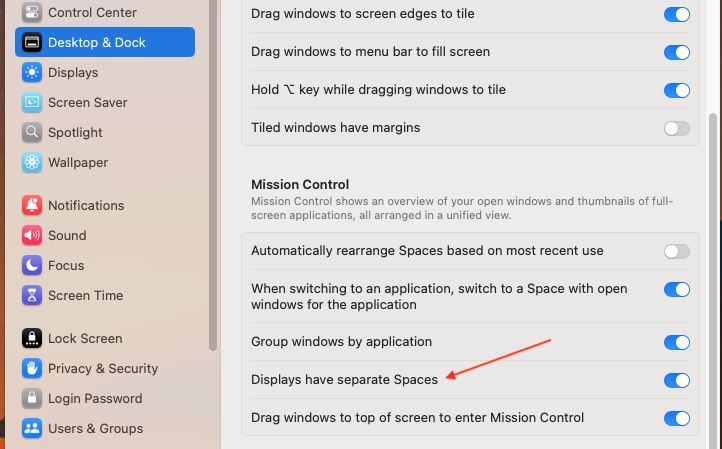Click the Mission Control section heading
The width and height of the screenshot is (722, 449).
(300, 185)
